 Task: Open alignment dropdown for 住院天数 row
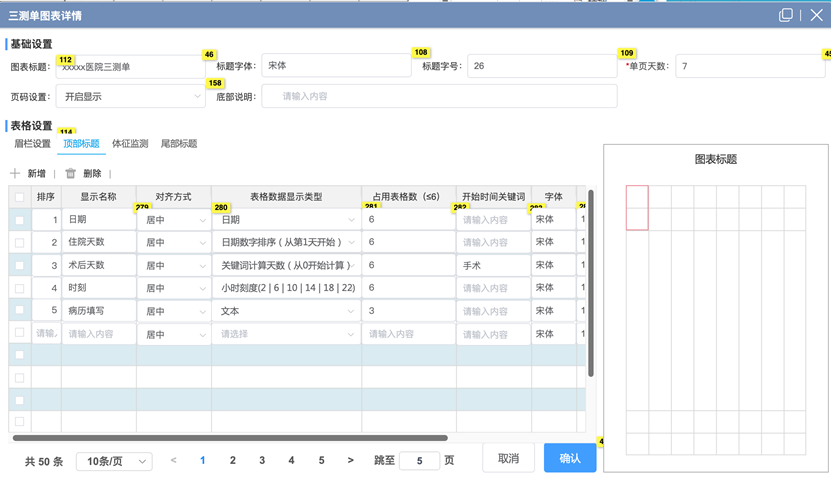point(174,243)
